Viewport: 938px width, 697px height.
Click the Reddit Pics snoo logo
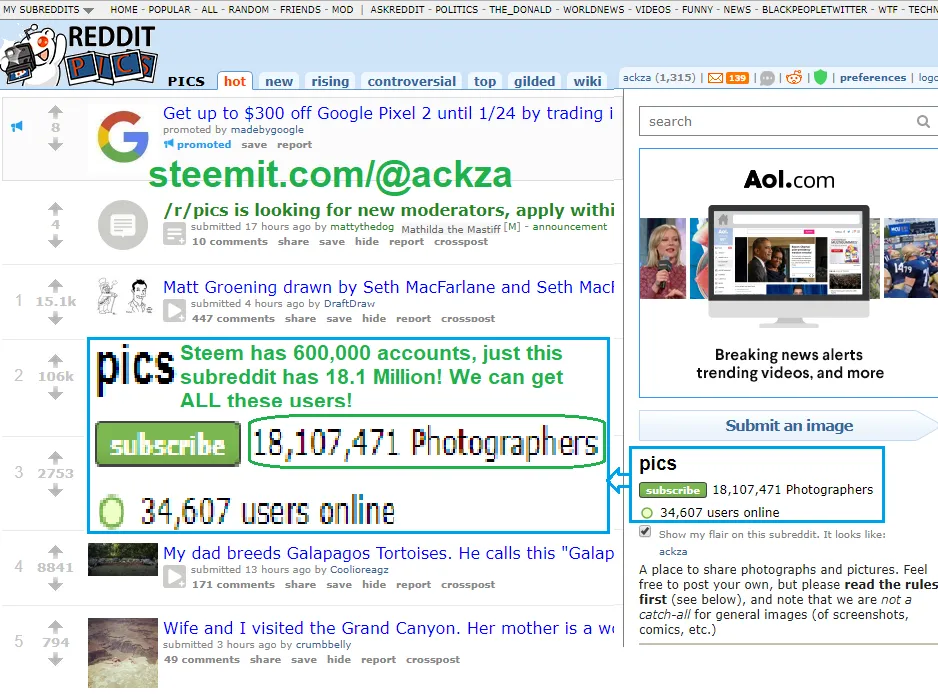79,55
